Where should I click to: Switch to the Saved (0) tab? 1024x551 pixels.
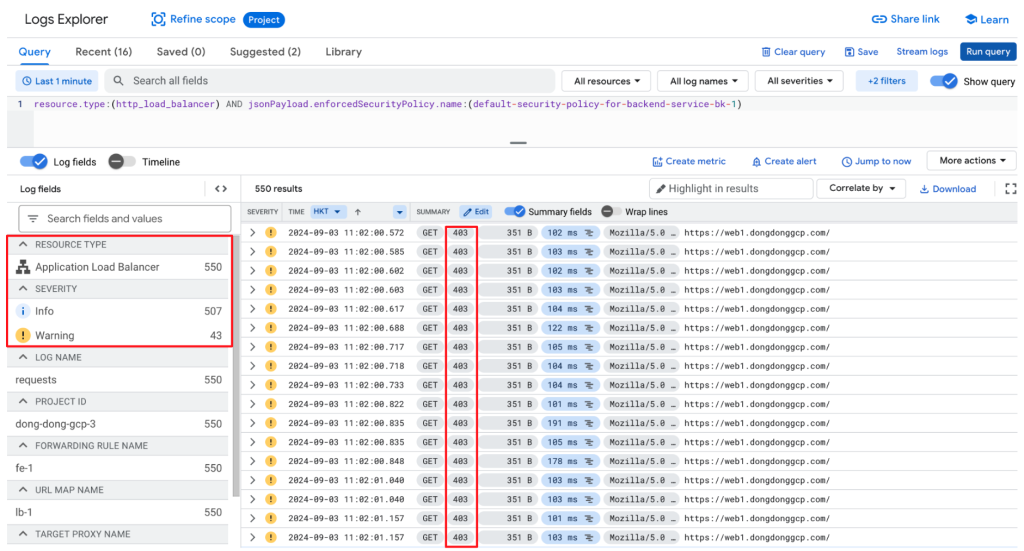(181, 52)
